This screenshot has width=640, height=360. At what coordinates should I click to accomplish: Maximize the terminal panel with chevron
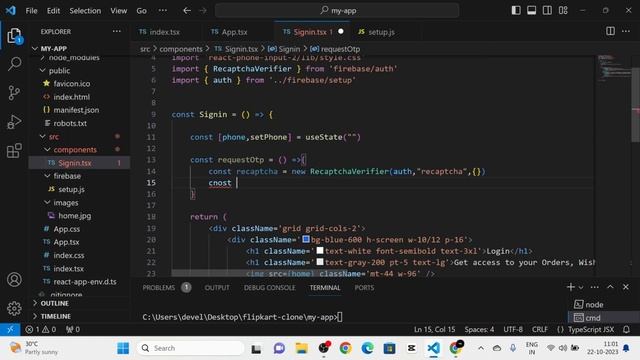pos(610,287)
